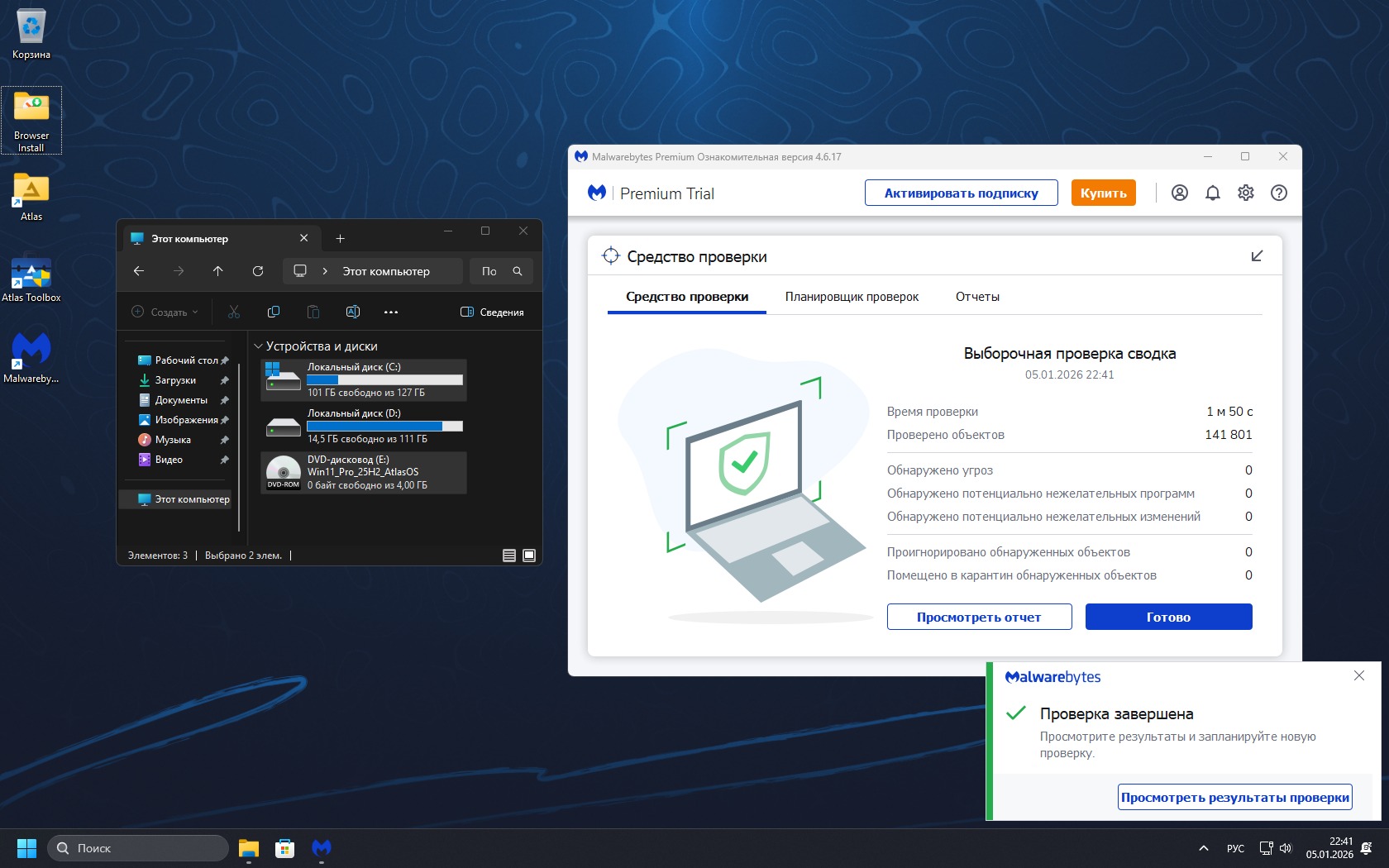Open Malwarebytes account profile icon
This screenshot has height=868, width=1389.
pyautogui.click(x=1179, y=193)
